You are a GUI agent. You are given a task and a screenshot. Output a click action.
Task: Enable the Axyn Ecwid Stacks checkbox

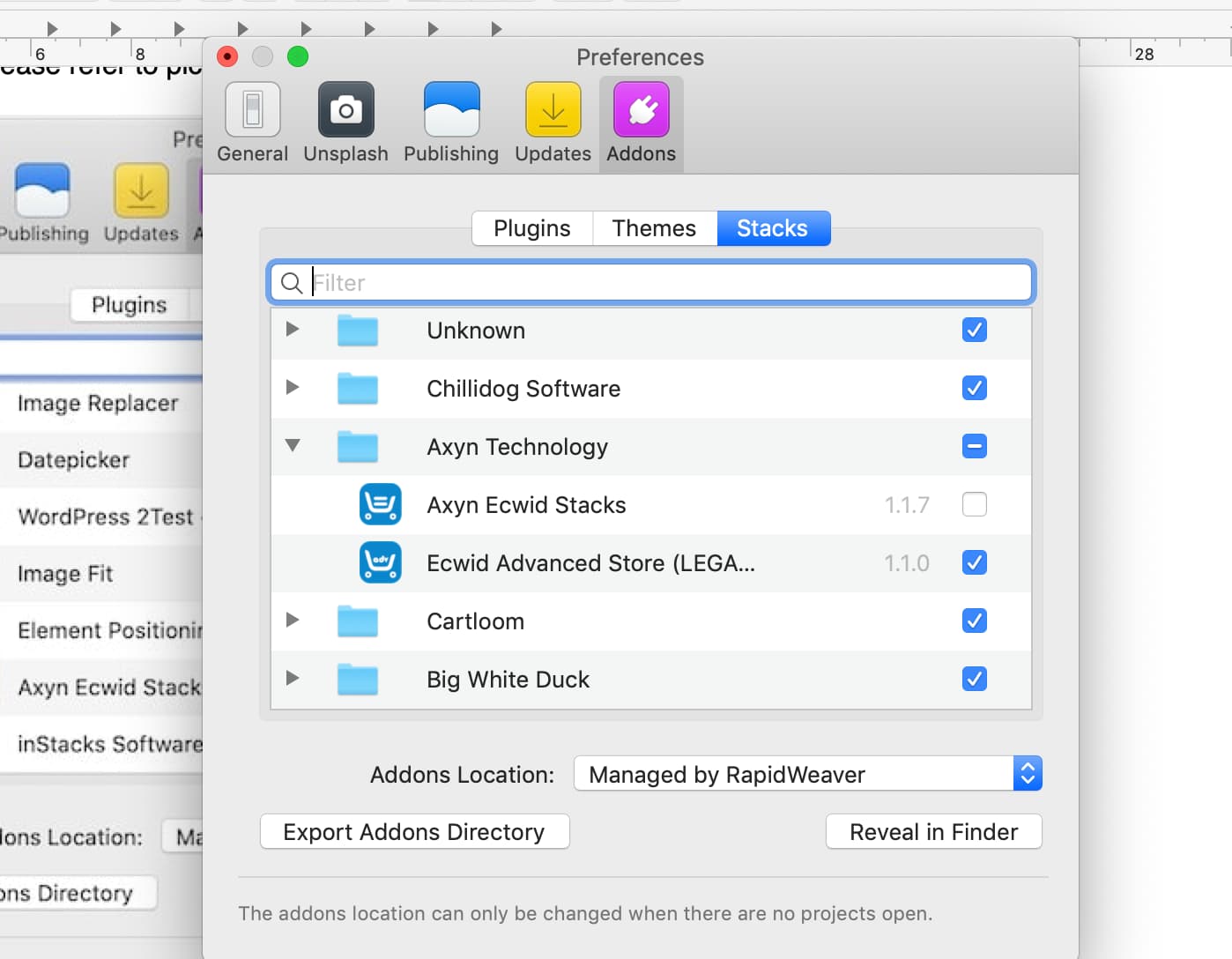(x=975, y=504)
